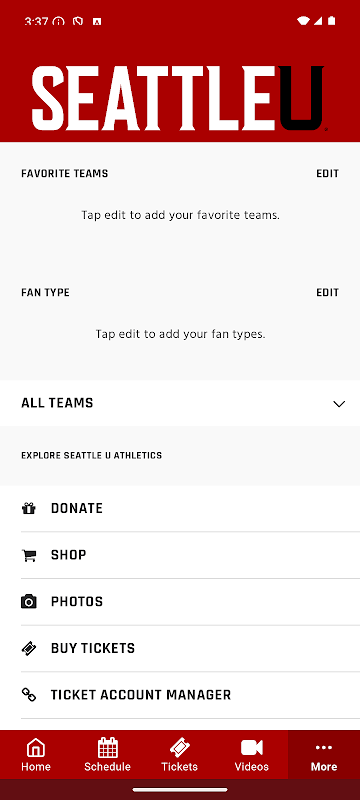The image size is (360, 800).
Task: Open the More tab
Action: click(x=324, y=755)
